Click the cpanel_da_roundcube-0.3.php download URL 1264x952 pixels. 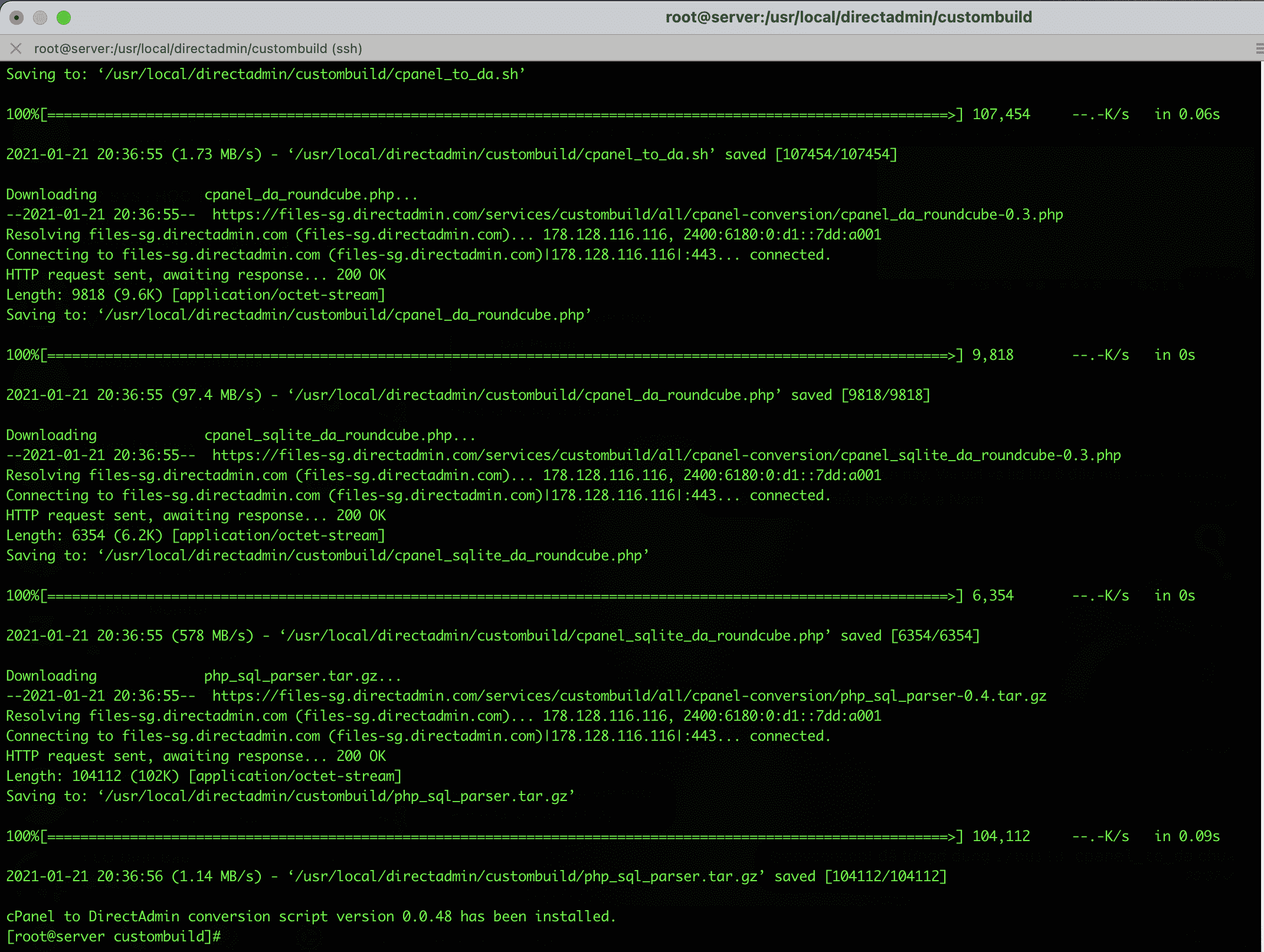point(637,215)
